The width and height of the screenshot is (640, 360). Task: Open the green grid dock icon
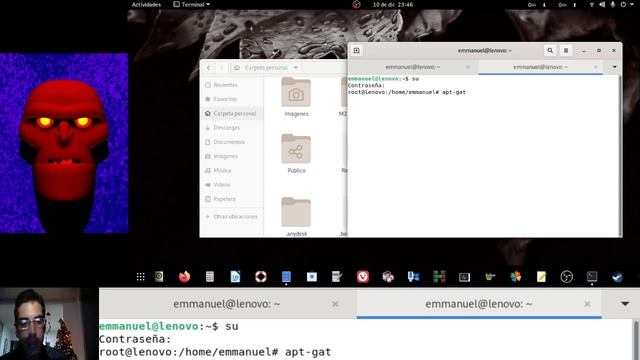(439, 277)
